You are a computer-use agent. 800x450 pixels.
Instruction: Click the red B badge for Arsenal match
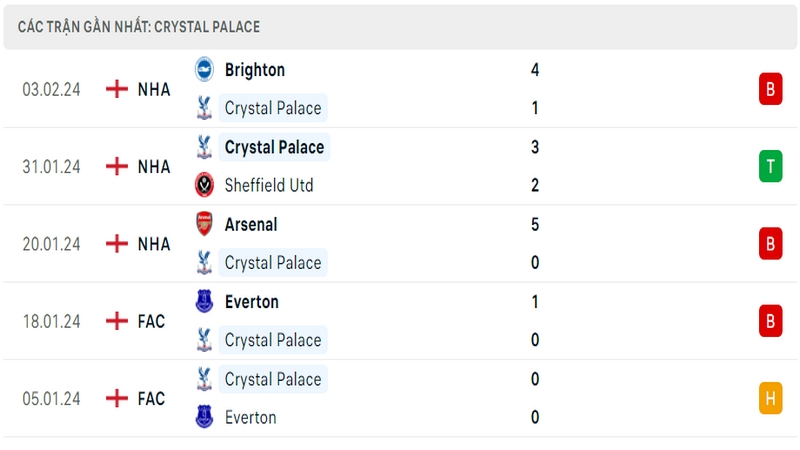tap(770, 243)
